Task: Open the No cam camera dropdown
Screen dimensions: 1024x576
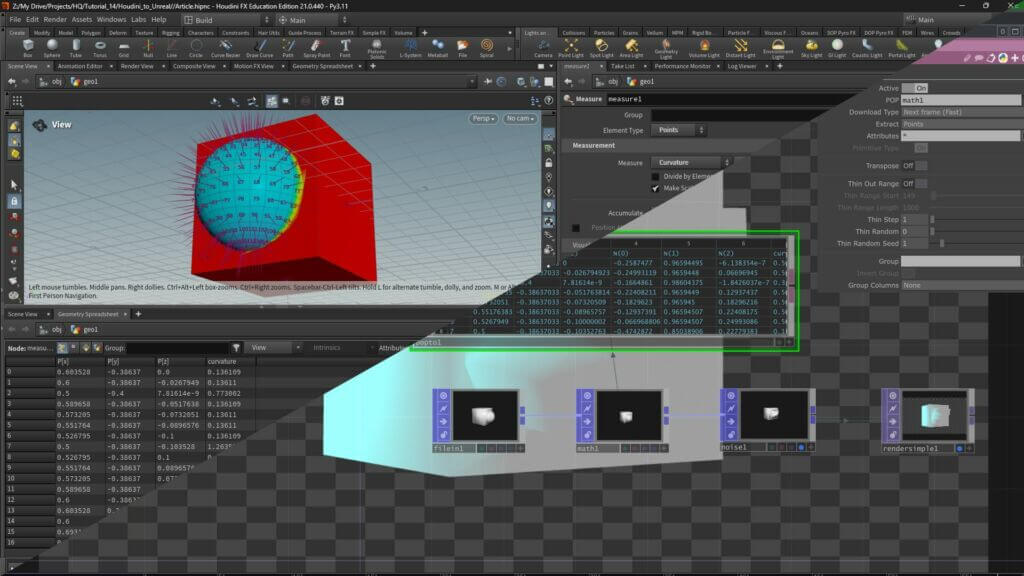Action: coord(520,119)
